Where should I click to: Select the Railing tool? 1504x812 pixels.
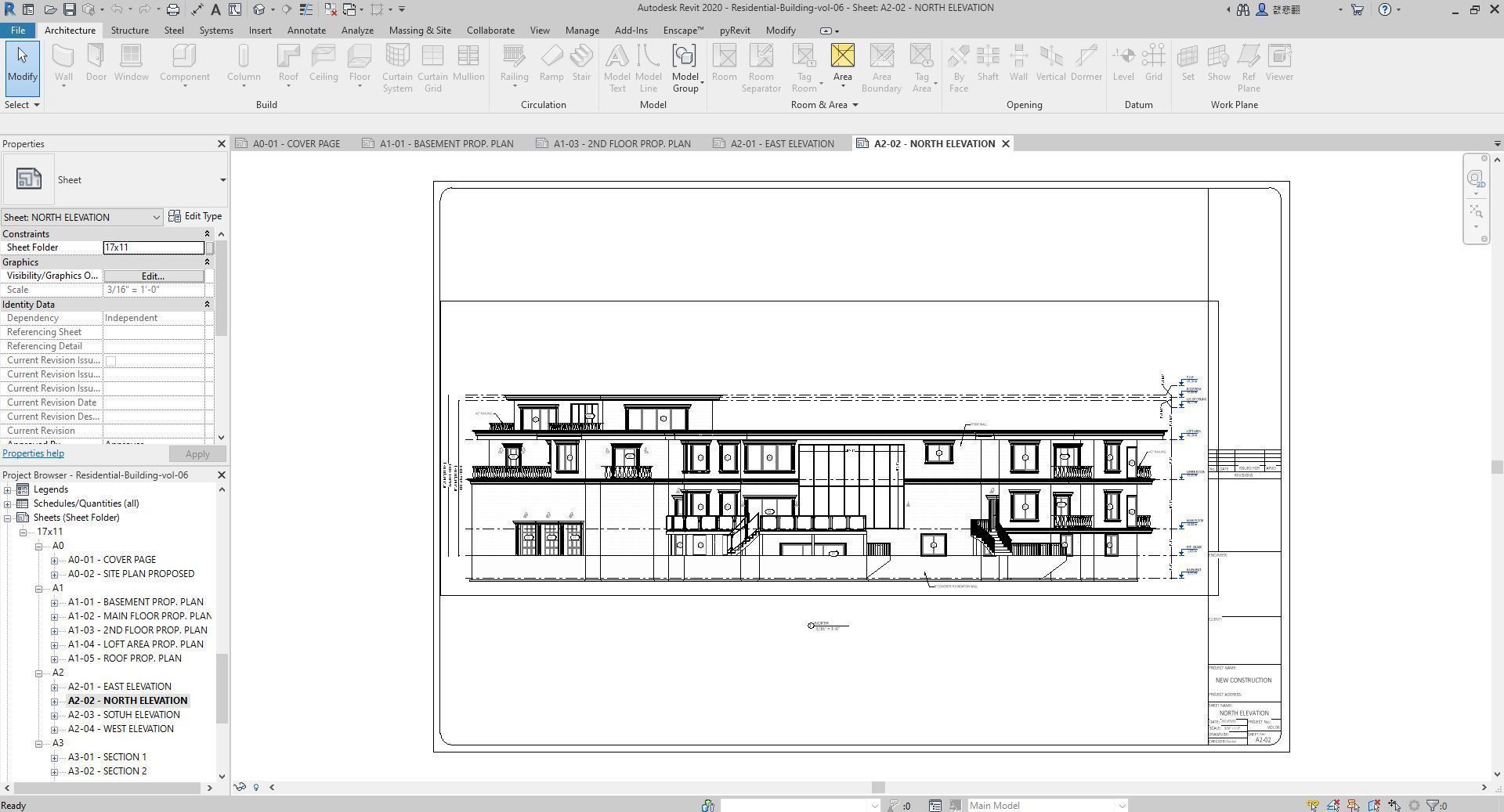(x=514, y=63)
